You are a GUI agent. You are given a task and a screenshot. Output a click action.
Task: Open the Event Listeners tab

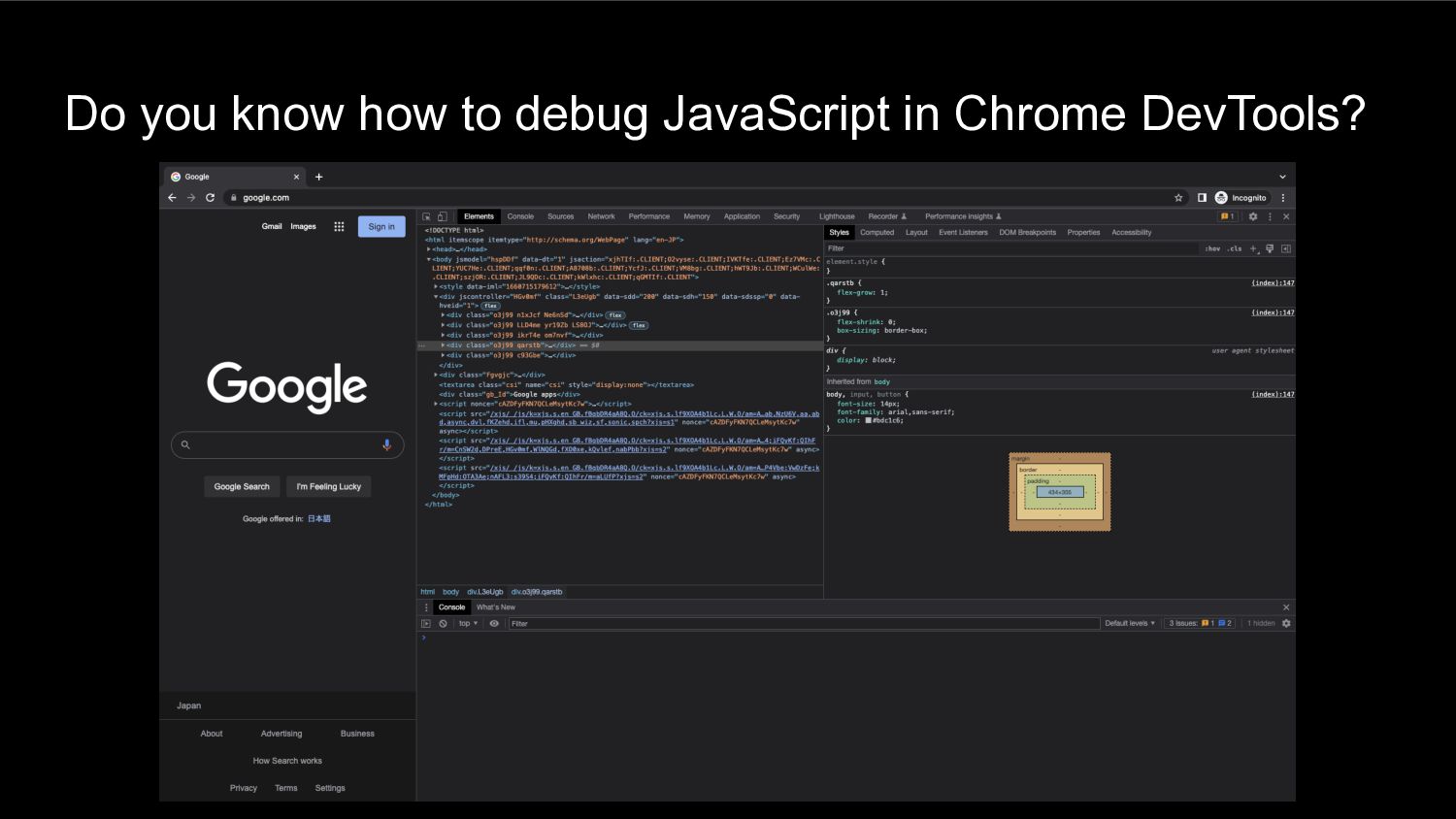pyautogui.click(x=963, y=232)
